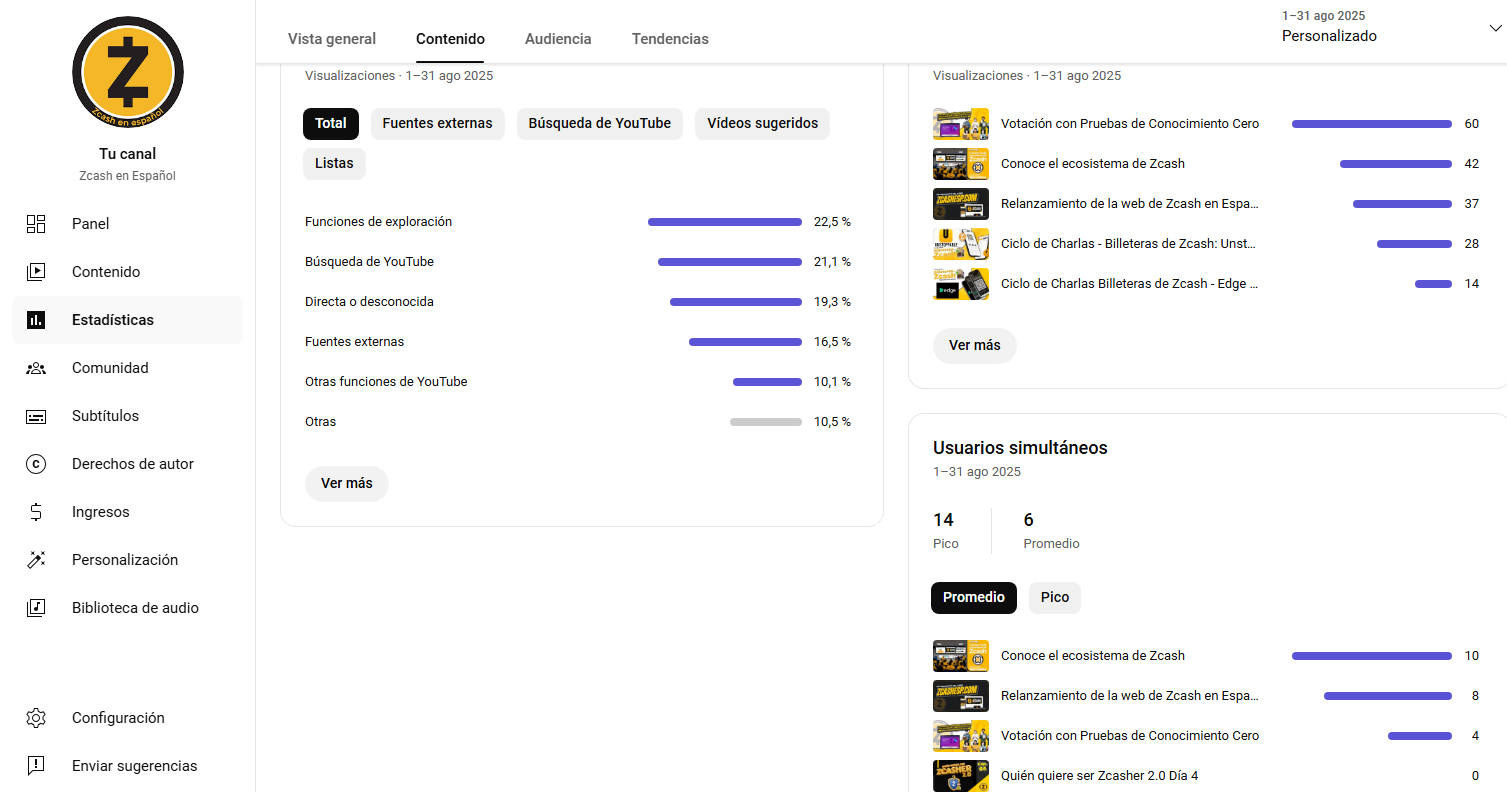Image resolution: width=1507 pixels, height=792 pixels.
Task: Click Votación con Pruebas title with value 4
Action: point(1130,736)
